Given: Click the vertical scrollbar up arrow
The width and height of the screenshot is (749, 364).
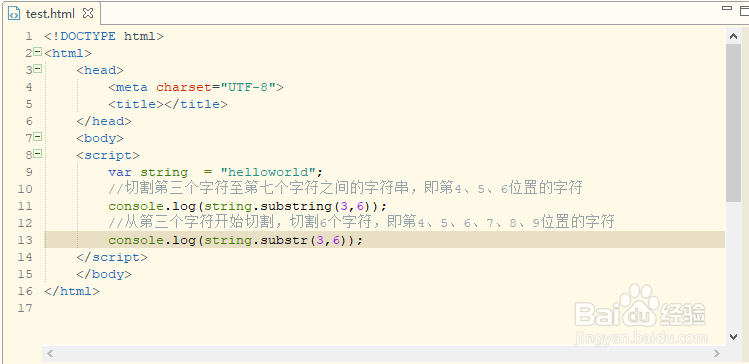Looking at the screenshot, I should [x=733, y=36].
